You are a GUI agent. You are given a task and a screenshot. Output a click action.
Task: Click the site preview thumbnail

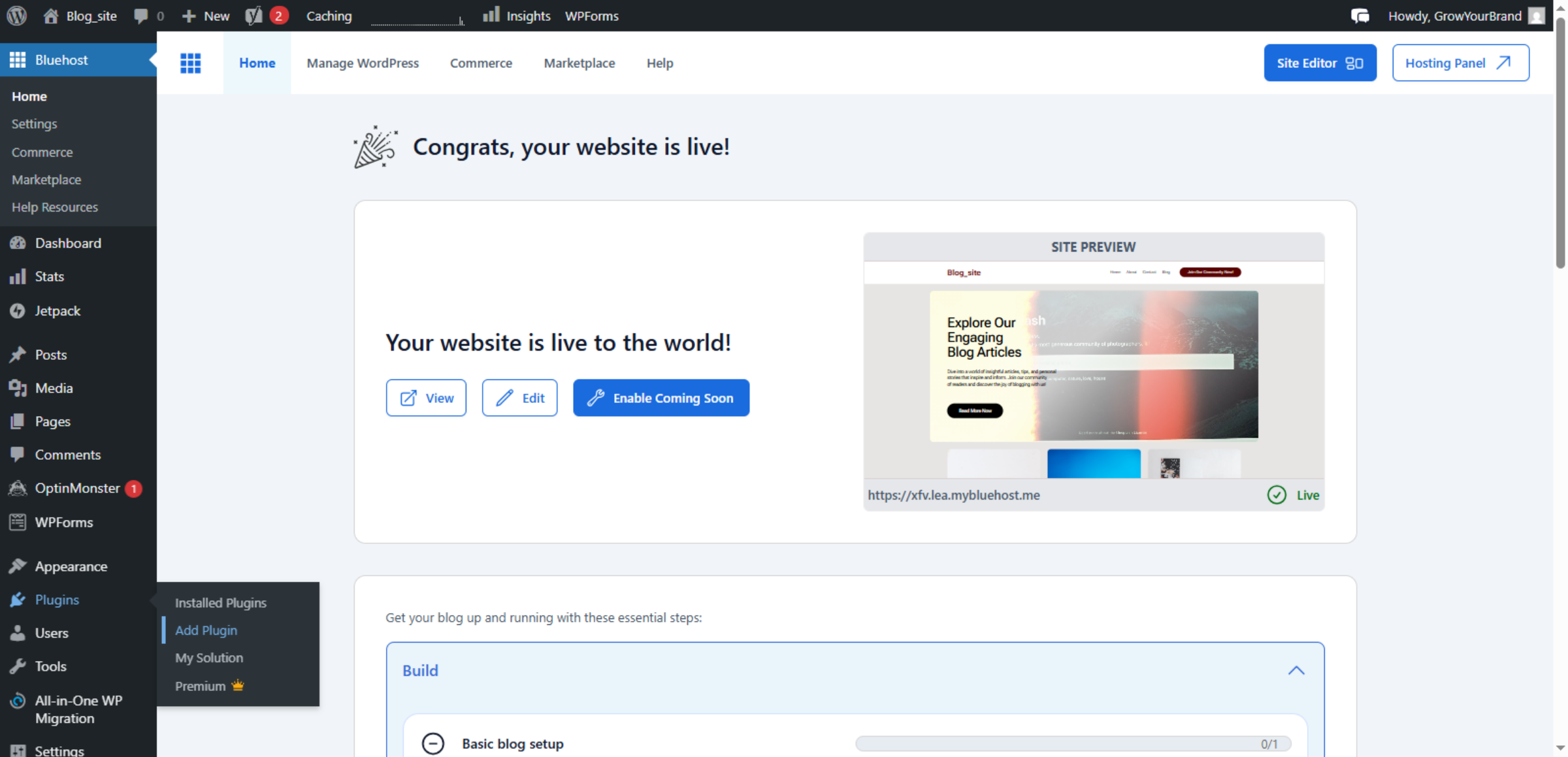coord(1094,369)
